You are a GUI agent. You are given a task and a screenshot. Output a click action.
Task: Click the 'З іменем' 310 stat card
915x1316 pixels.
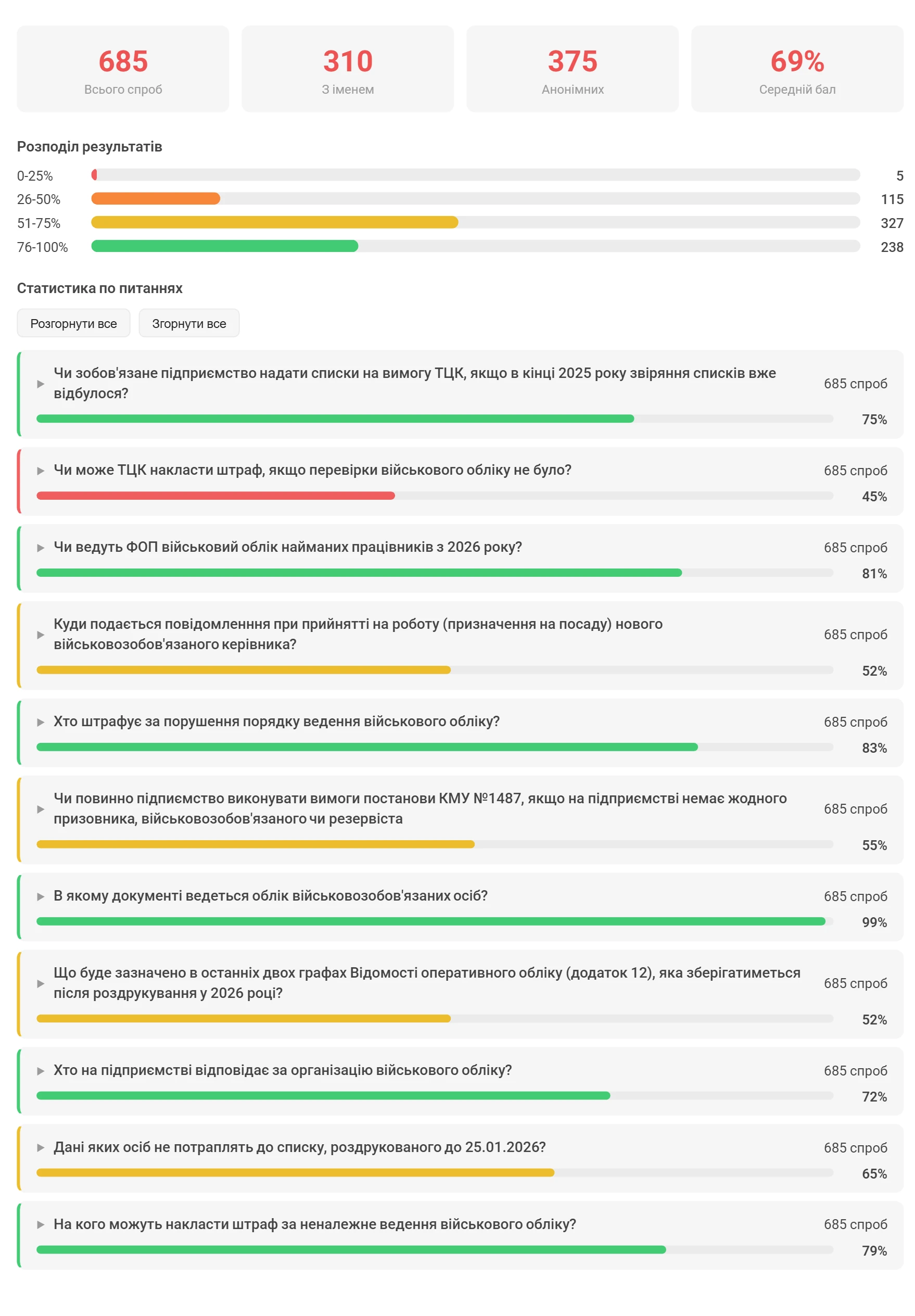347,69
